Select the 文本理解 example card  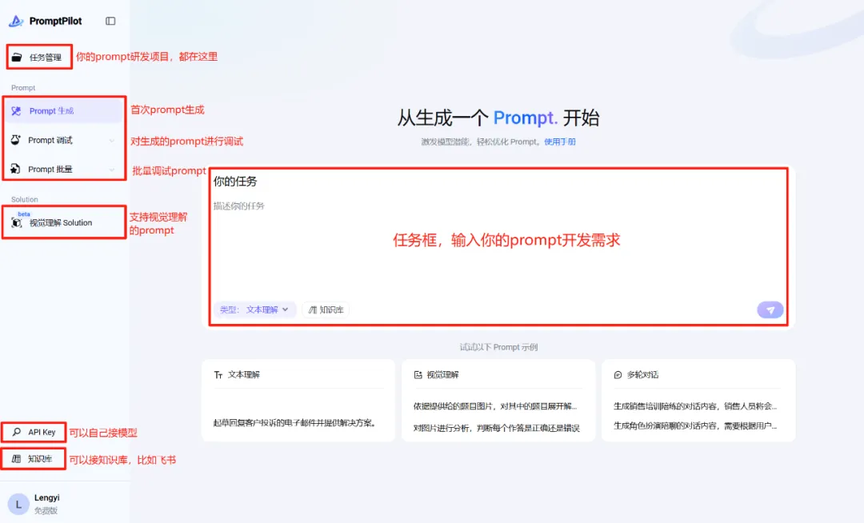tap(298, 400)
